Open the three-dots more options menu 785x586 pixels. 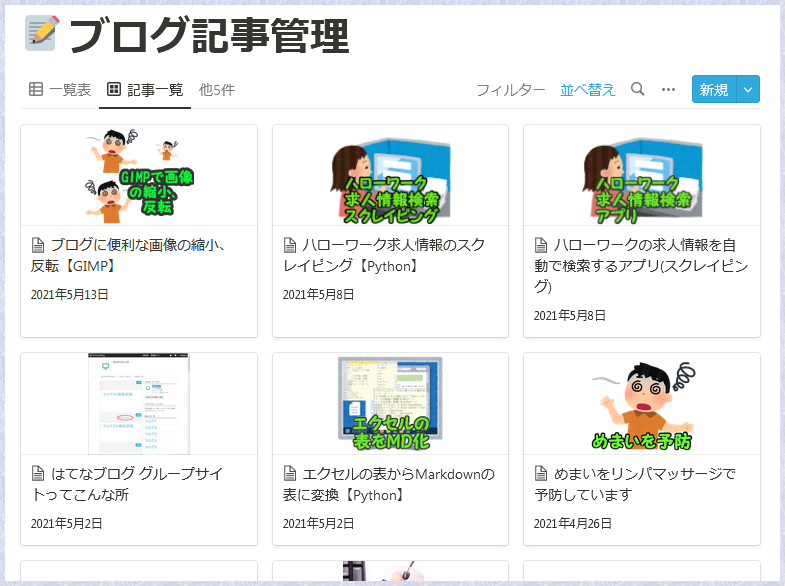pyautogui.click(x=668, y=90)
